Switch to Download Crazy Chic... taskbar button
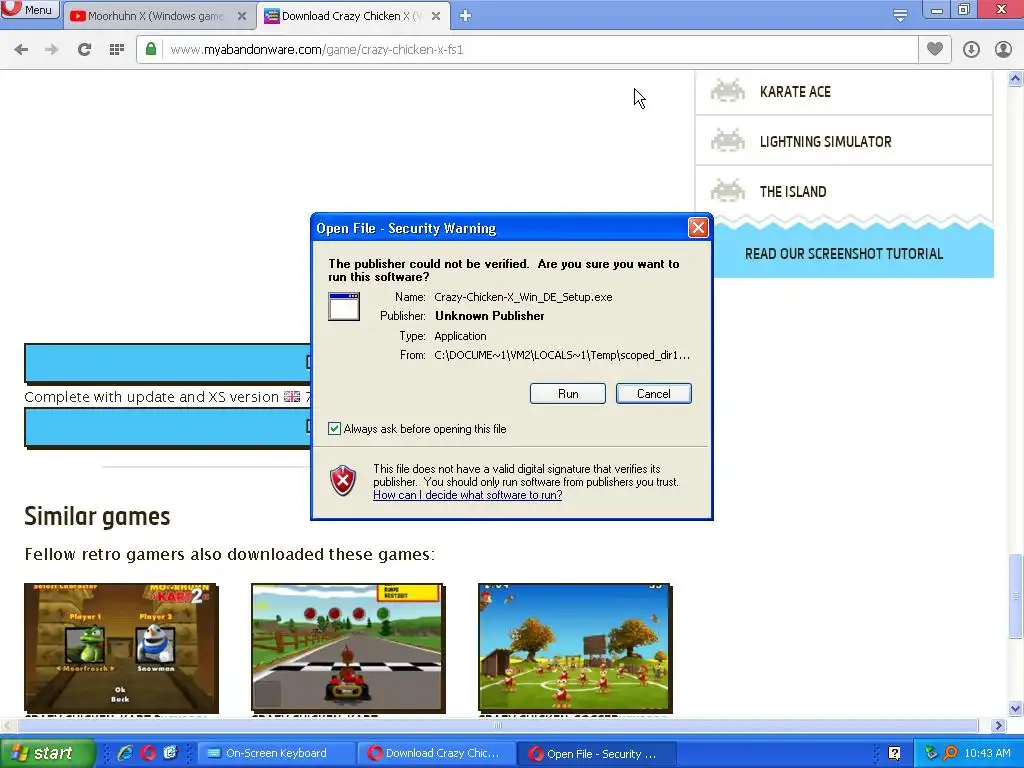The width and height of the screenshot is (1024, 768). pyautogui.click(x=436, y=753)
